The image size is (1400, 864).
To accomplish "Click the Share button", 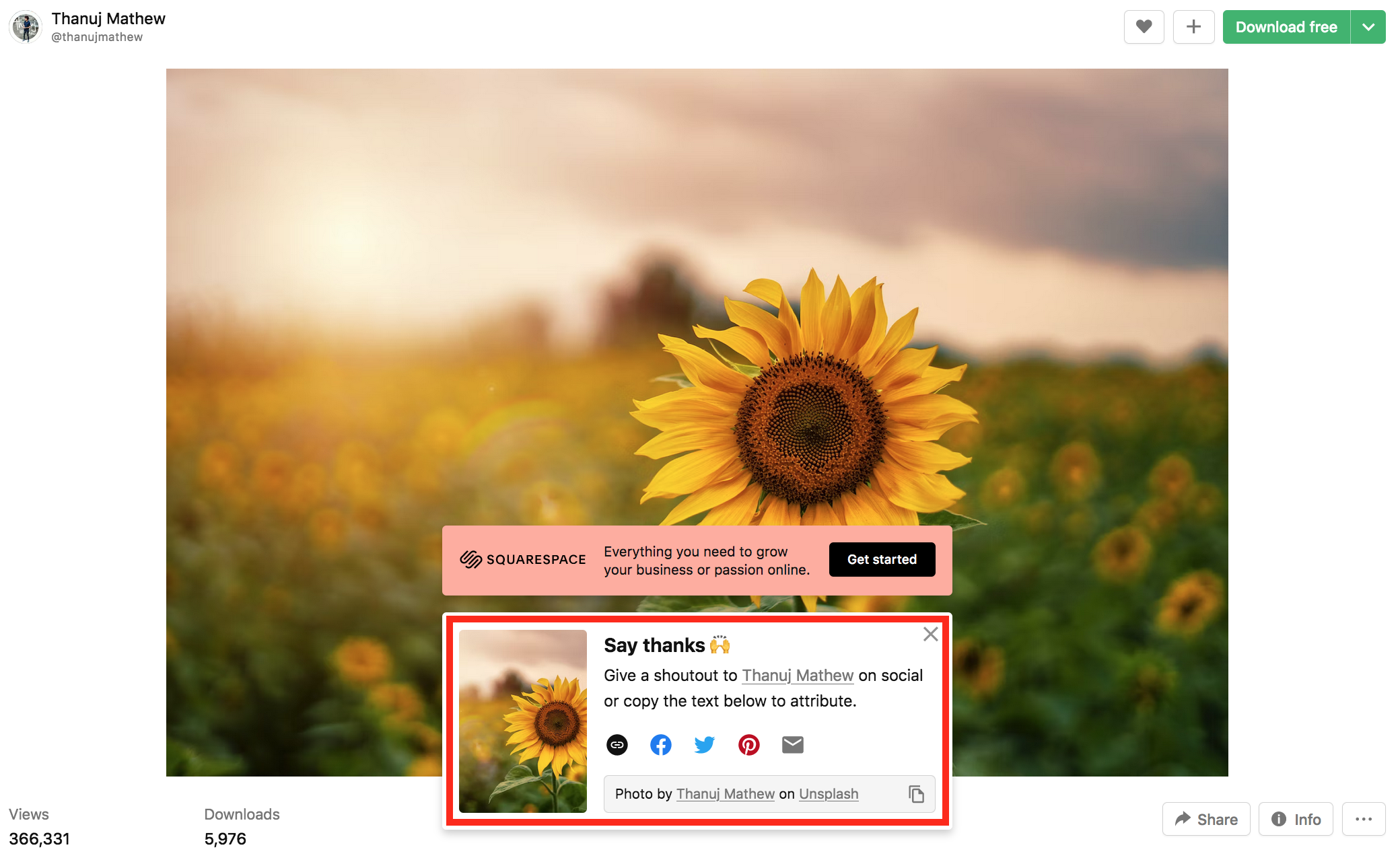I will point(1206,819).
